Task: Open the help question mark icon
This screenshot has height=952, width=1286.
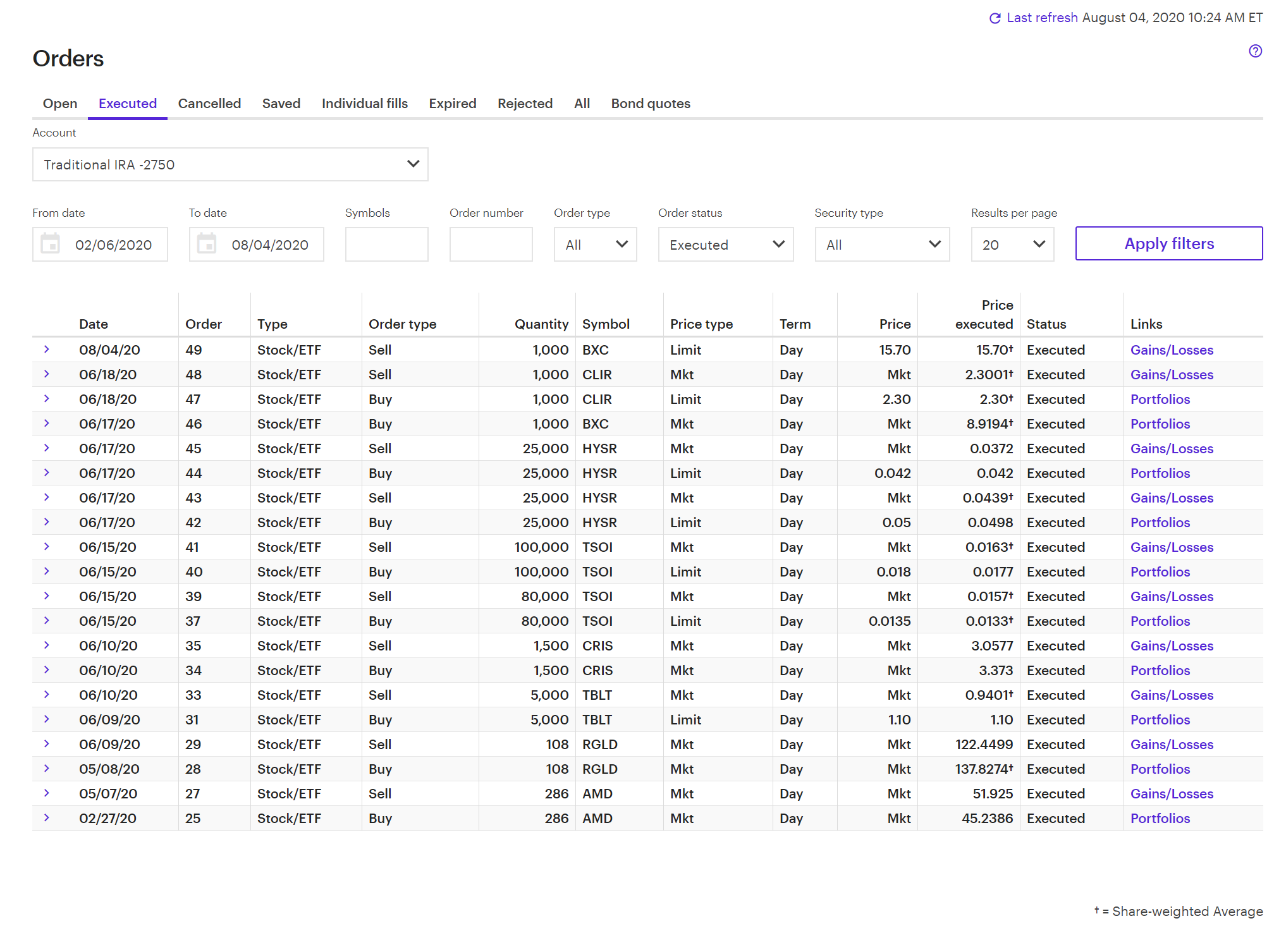Action: pyautogui.click(x=1255, y=51)
